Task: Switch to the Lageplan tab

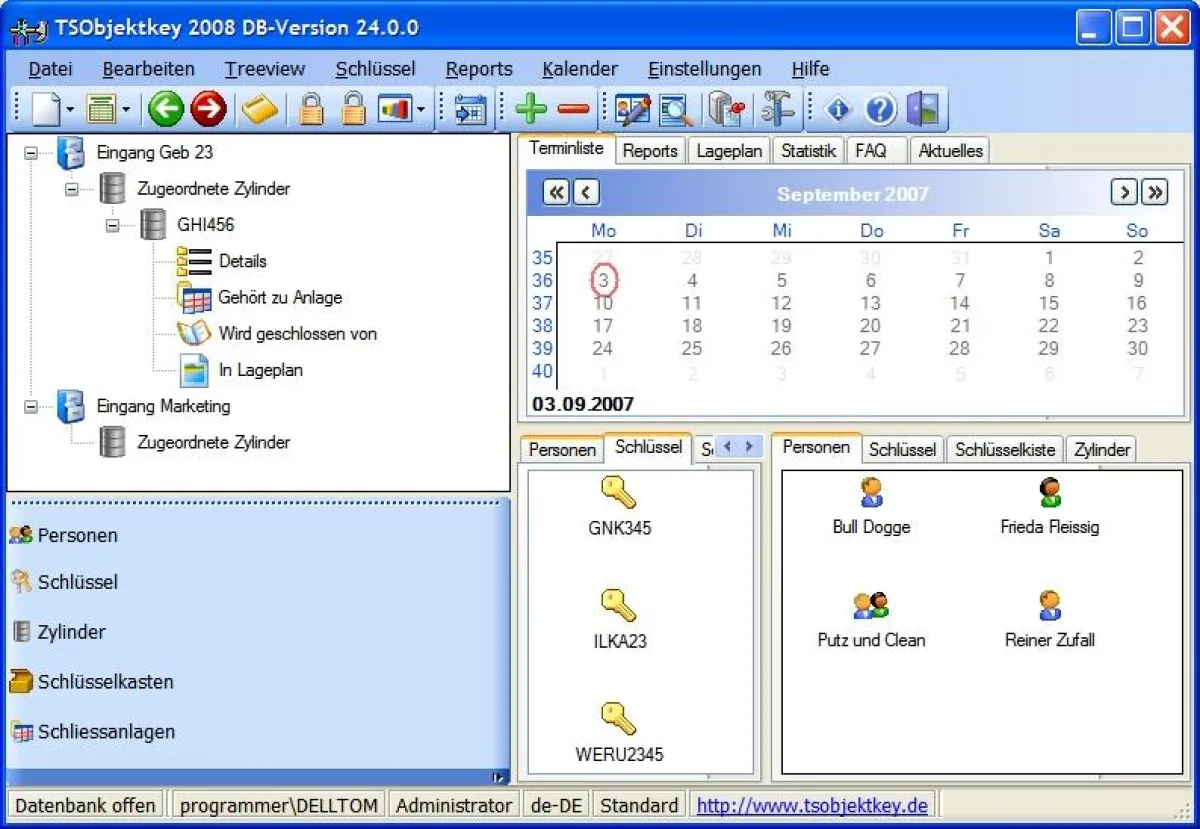Action: coord(729,151)
